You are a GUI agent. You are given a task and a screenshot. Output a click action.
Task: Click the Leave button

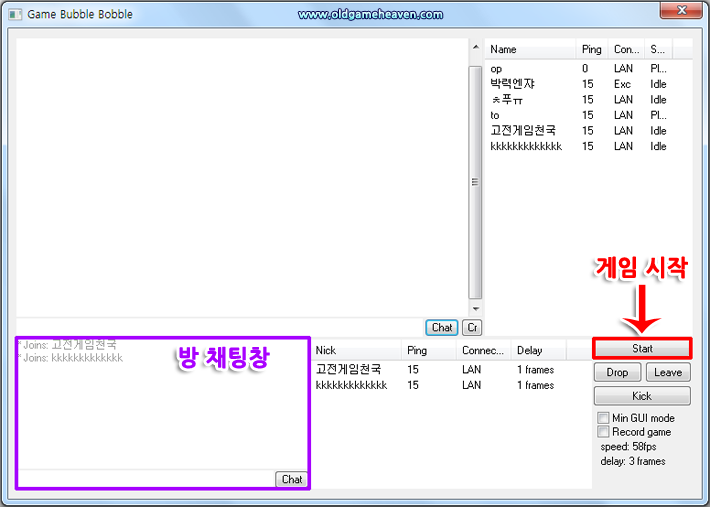pyautogui.click(x=668, y=372)
